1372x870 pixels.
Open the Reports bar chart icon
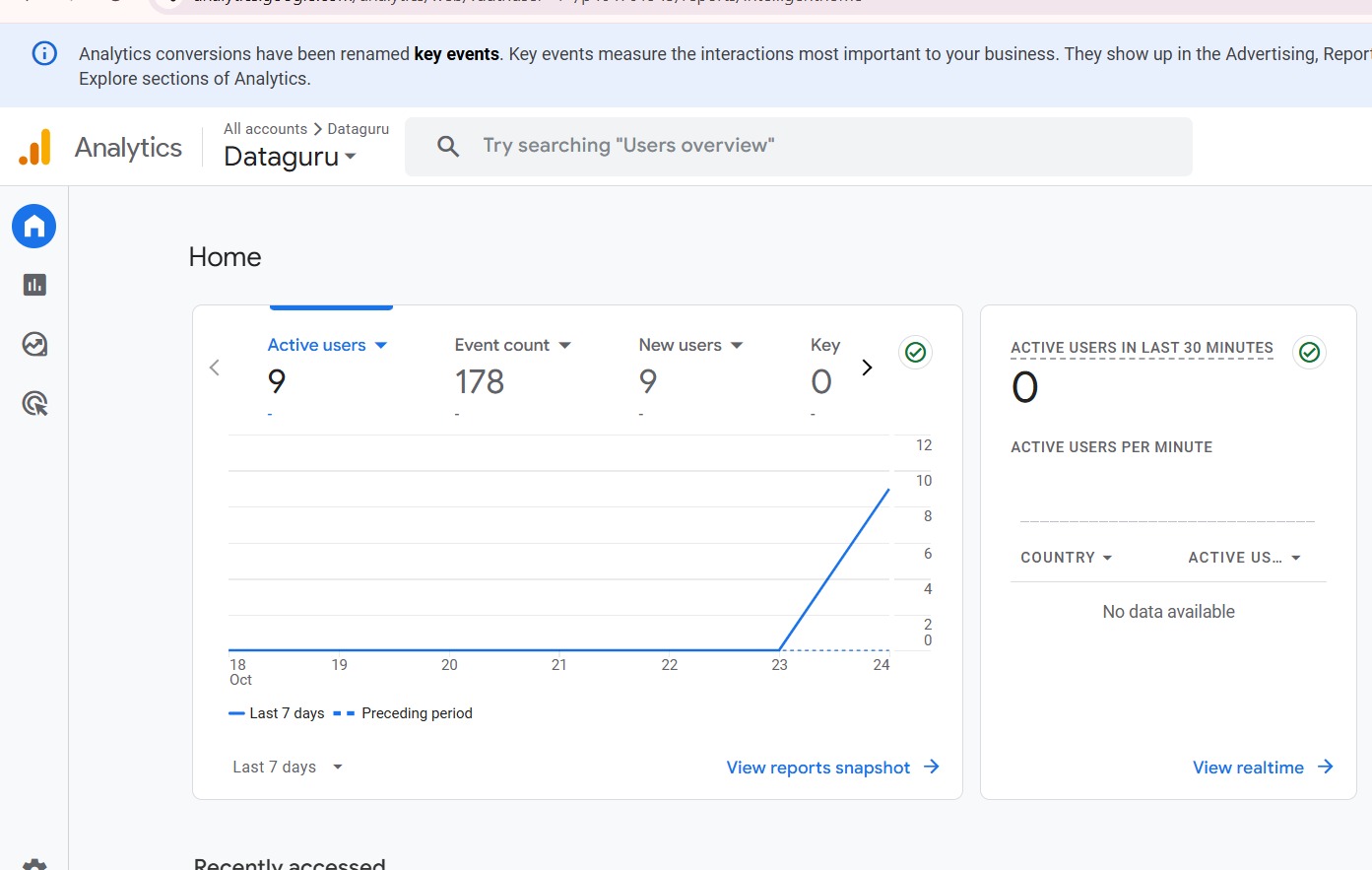34,285
